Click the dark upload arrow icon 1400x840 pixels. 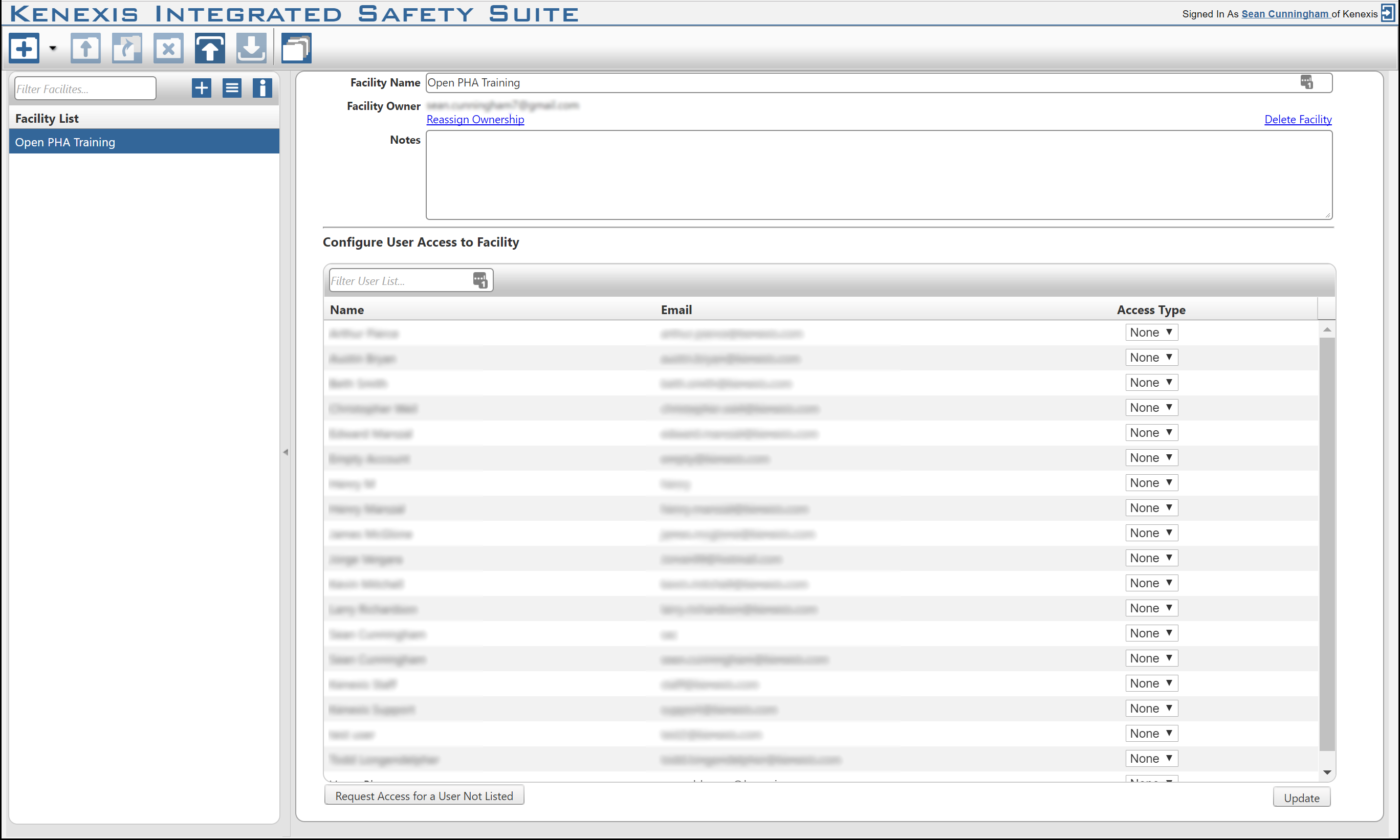pyautogui.click(x=210, y=48)
